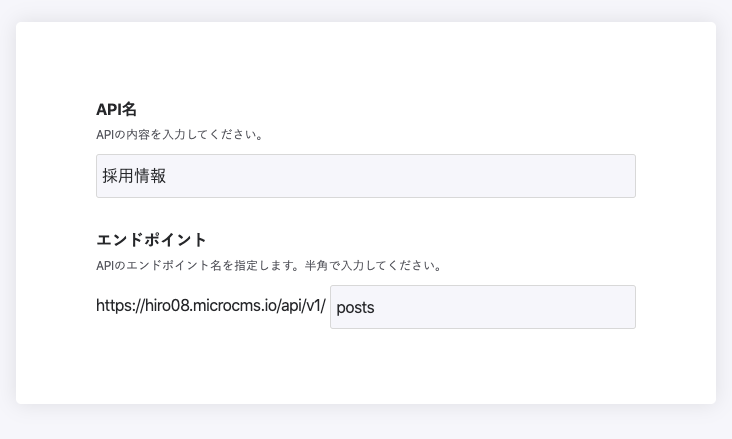Focus the endpoint input field containing posts
The width and height of the screenshot is (732, 439).
(x=482, y=307)
